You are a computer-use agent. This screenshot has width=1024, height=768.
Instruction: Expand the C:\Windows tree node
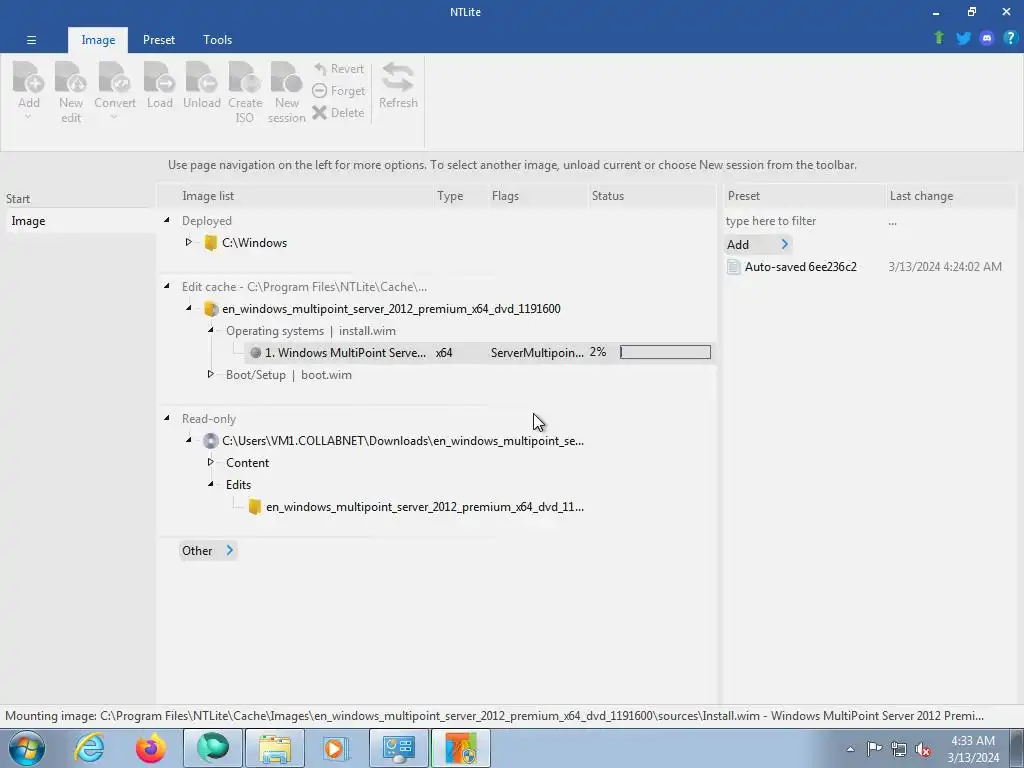189,242
